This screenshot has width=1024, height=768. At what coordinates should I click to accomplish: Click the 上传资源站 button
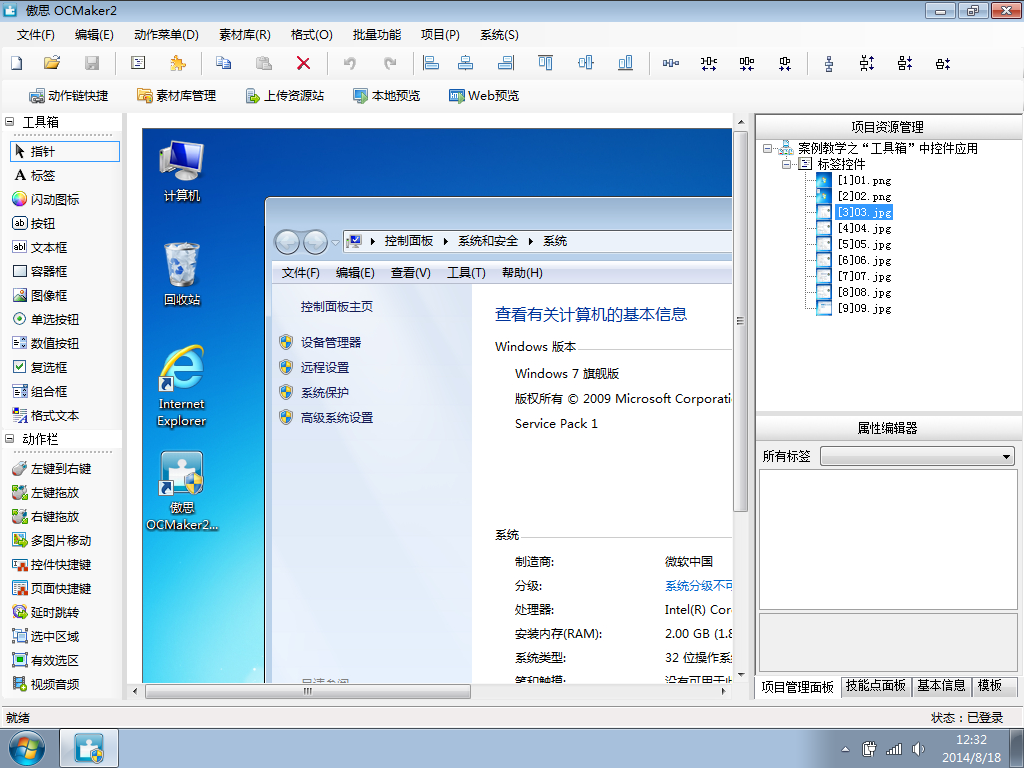coord(285,96)
